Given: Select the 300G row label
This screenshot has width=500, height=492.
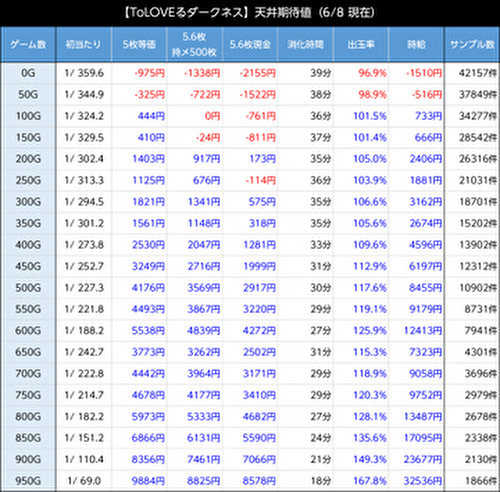Looking at the screenshot, I should (28, 202).
